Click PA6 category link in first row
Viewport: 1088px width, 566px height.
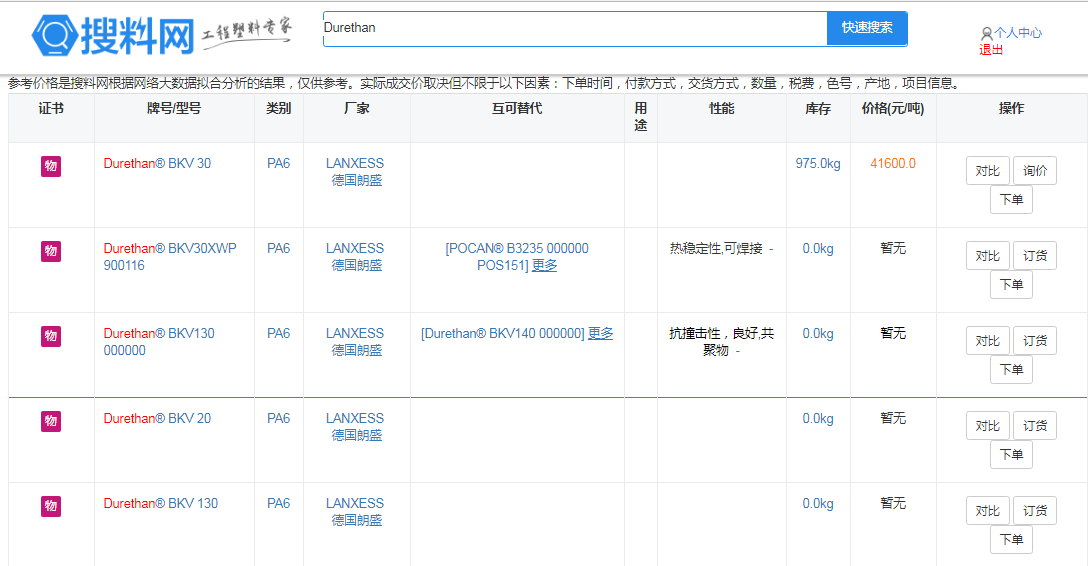coord(278,163)
